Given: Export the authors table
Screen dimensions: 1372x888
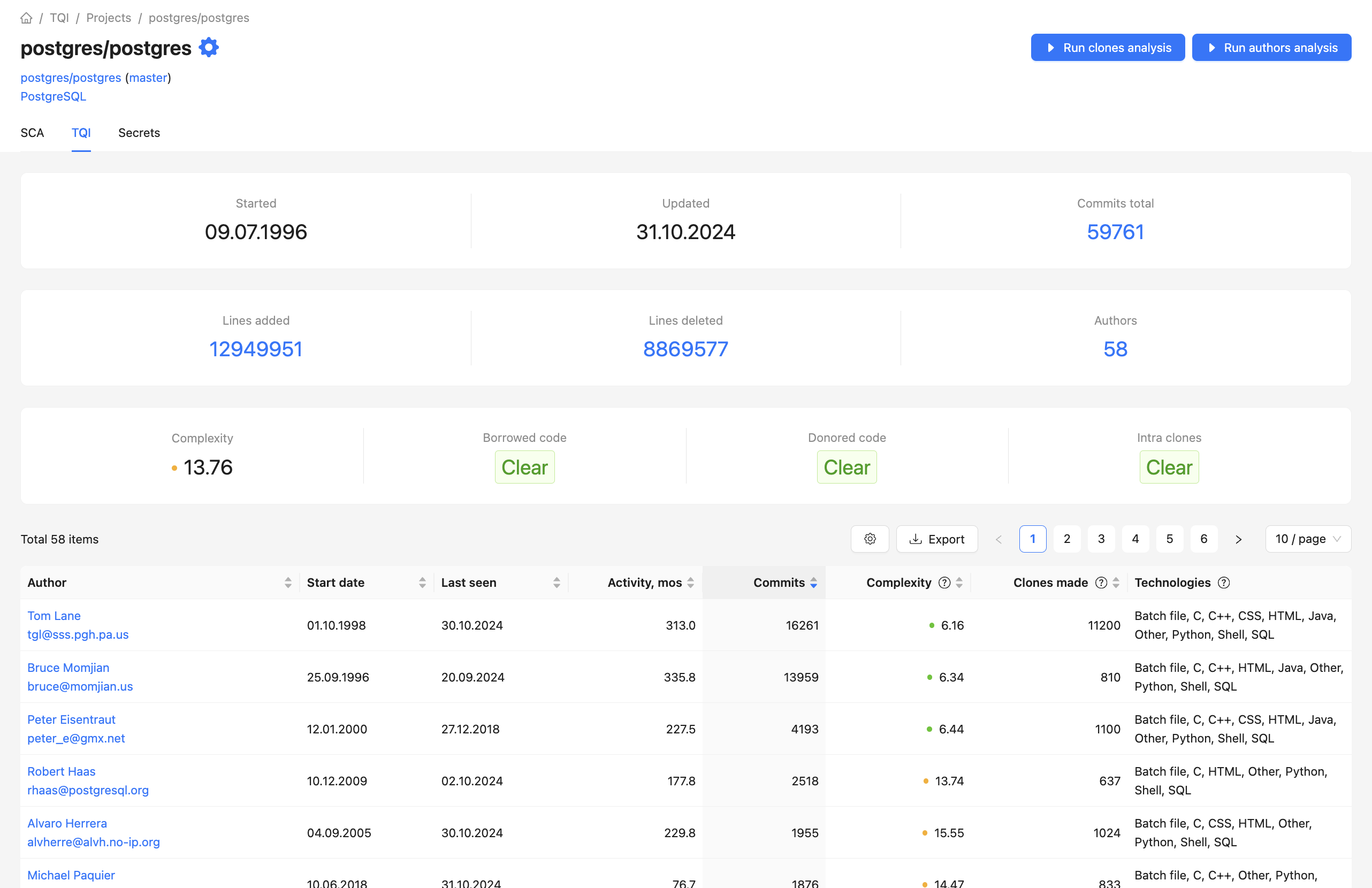Looking at the screenshot, I should point(936,539).
